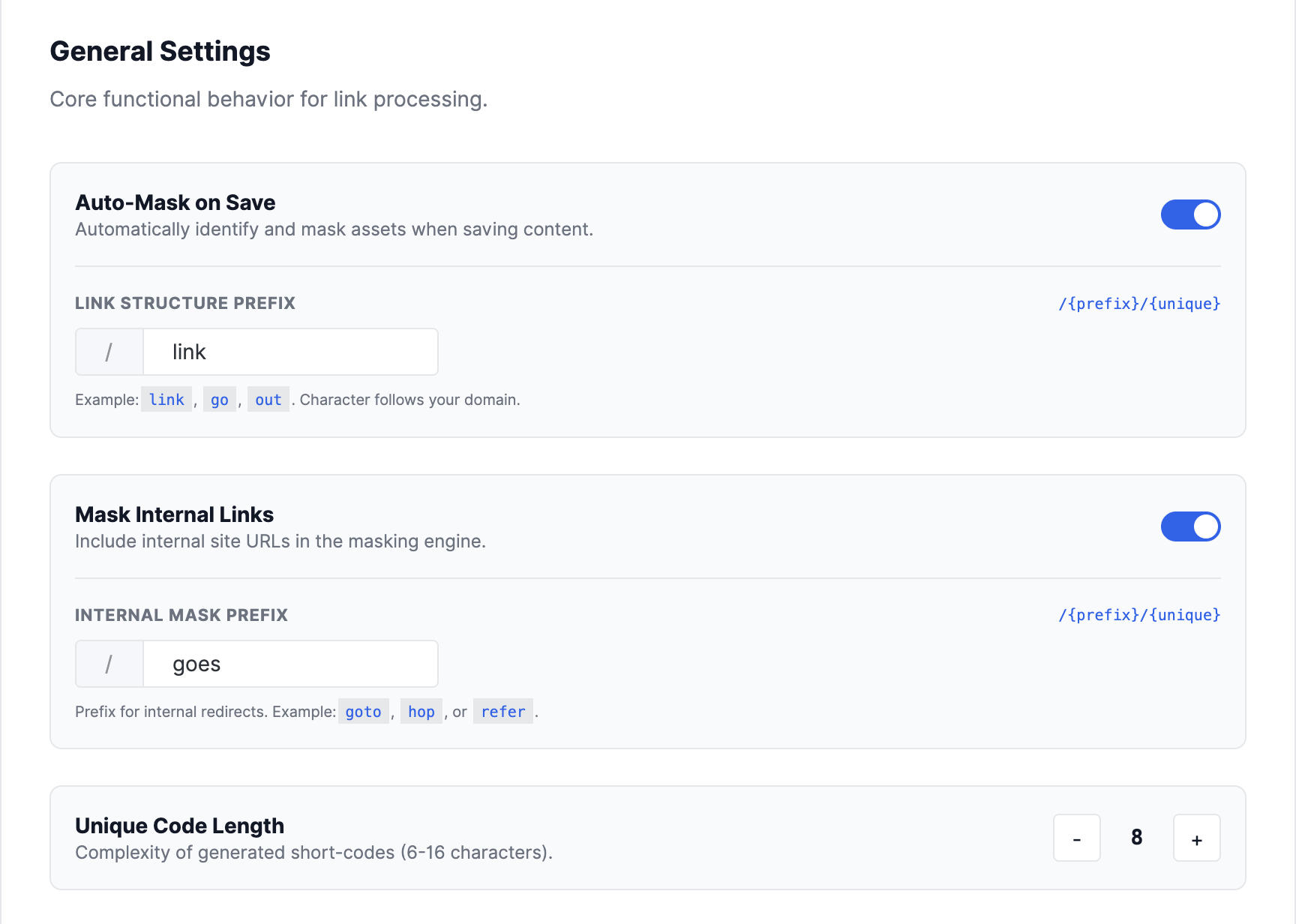Click the slash addon before goes prefix
The width and height of the screenshot is (1296, 924).
click(x=109, y=664)
